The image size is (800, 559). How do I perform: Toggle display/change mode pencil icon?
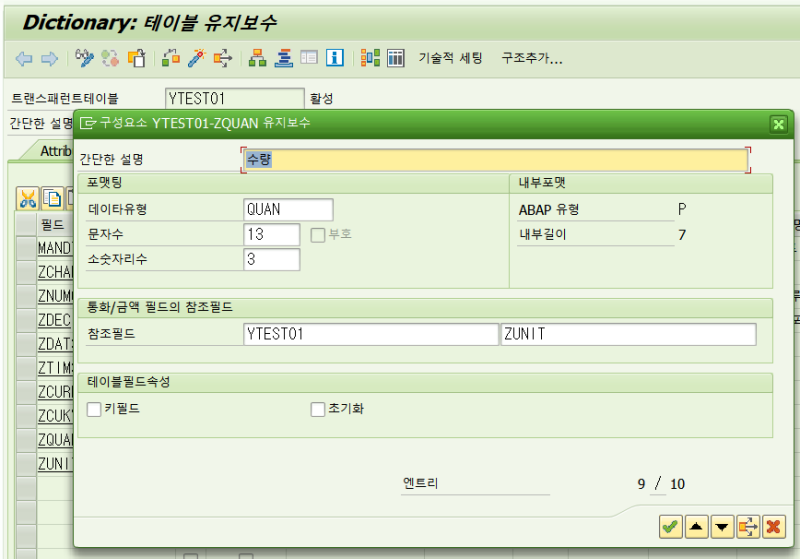tap(84, 58)
